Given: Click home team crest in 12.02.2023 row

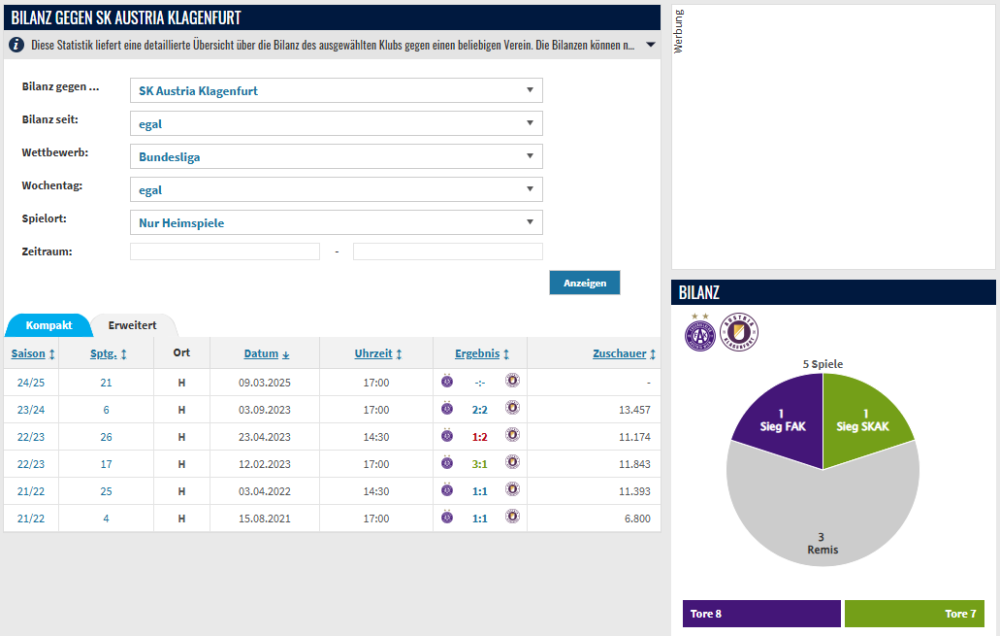Looking at the screenshot, I should pyautogui.click(x=447, y=463).
